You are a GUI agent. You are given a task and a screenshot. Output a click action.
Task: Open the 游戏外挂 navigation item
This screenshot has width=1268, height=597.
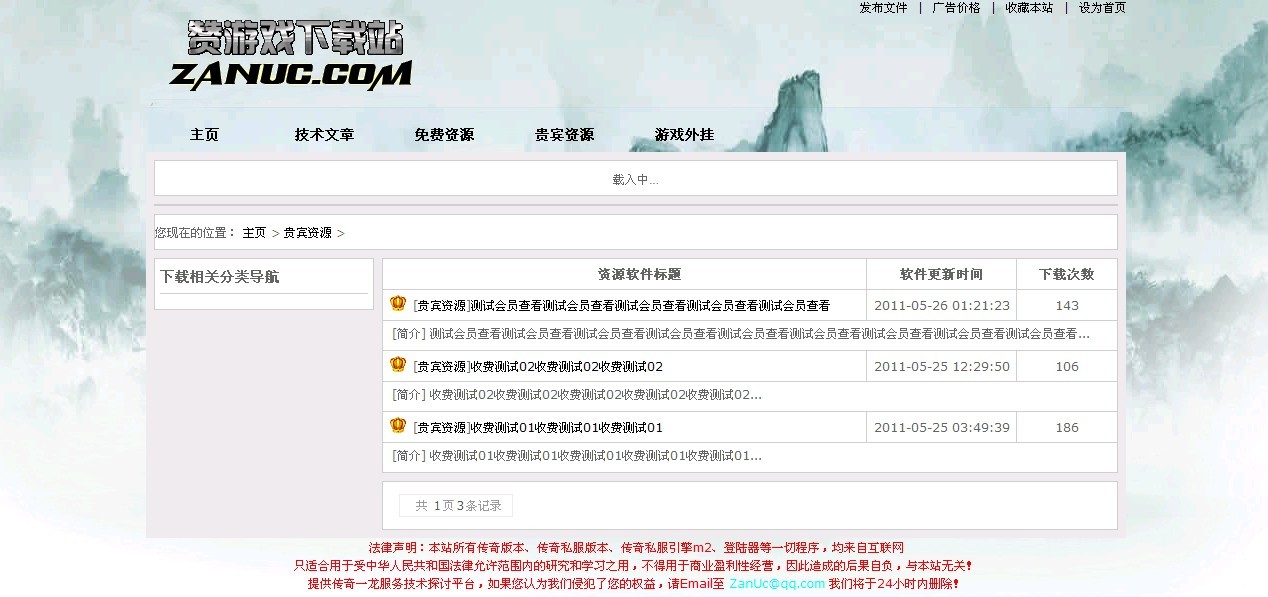[684, 135]
